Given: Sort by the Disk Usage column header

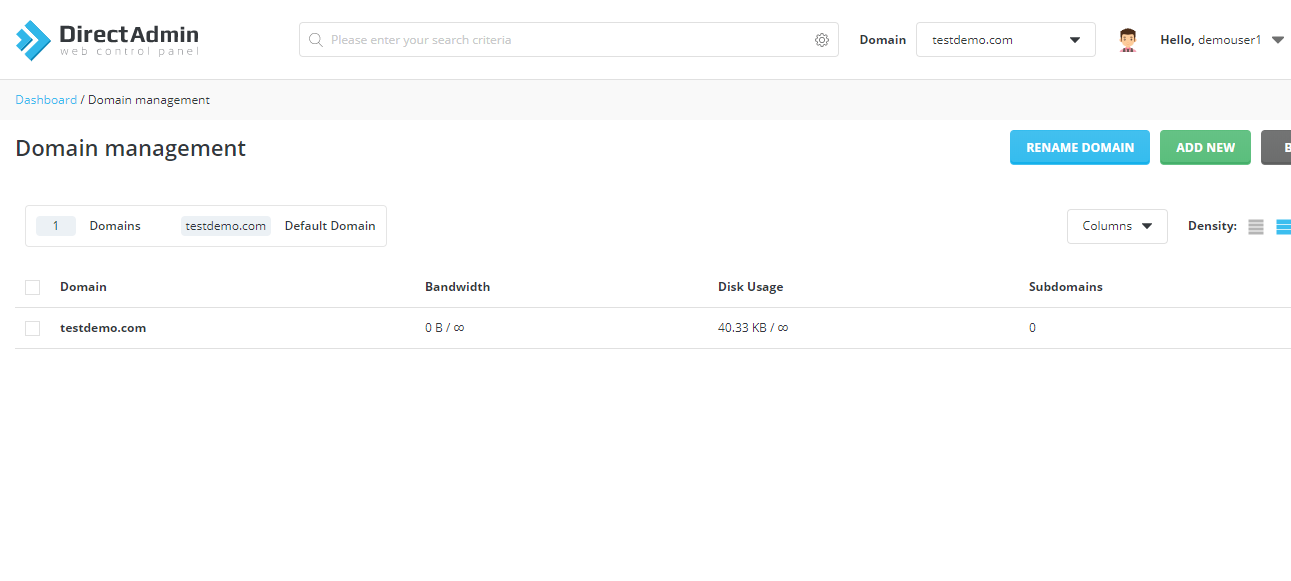Looking at the screenshot, I should 750,287.
